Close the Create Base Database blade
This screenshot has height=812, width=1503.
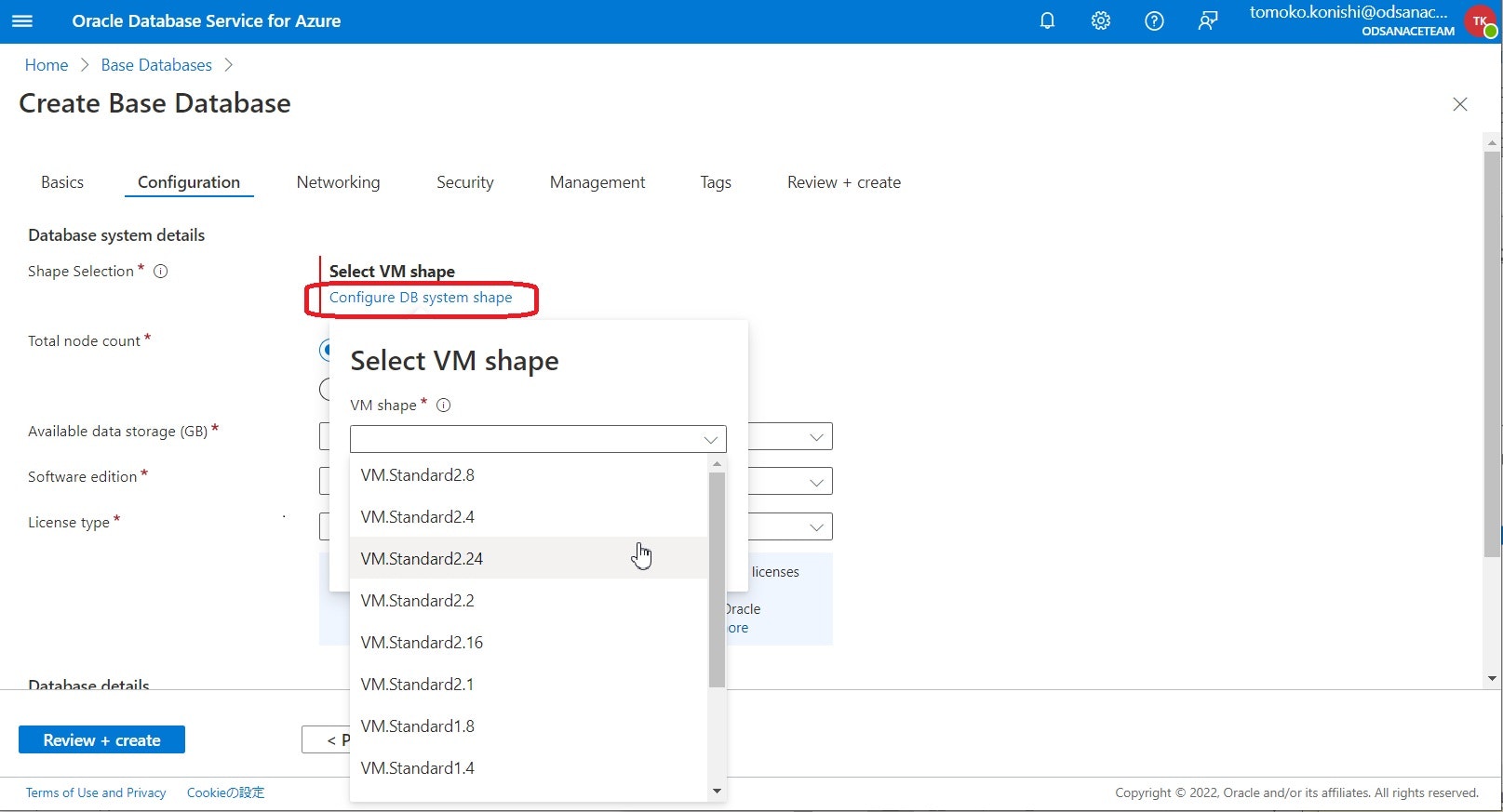[x=1460, y=104]
